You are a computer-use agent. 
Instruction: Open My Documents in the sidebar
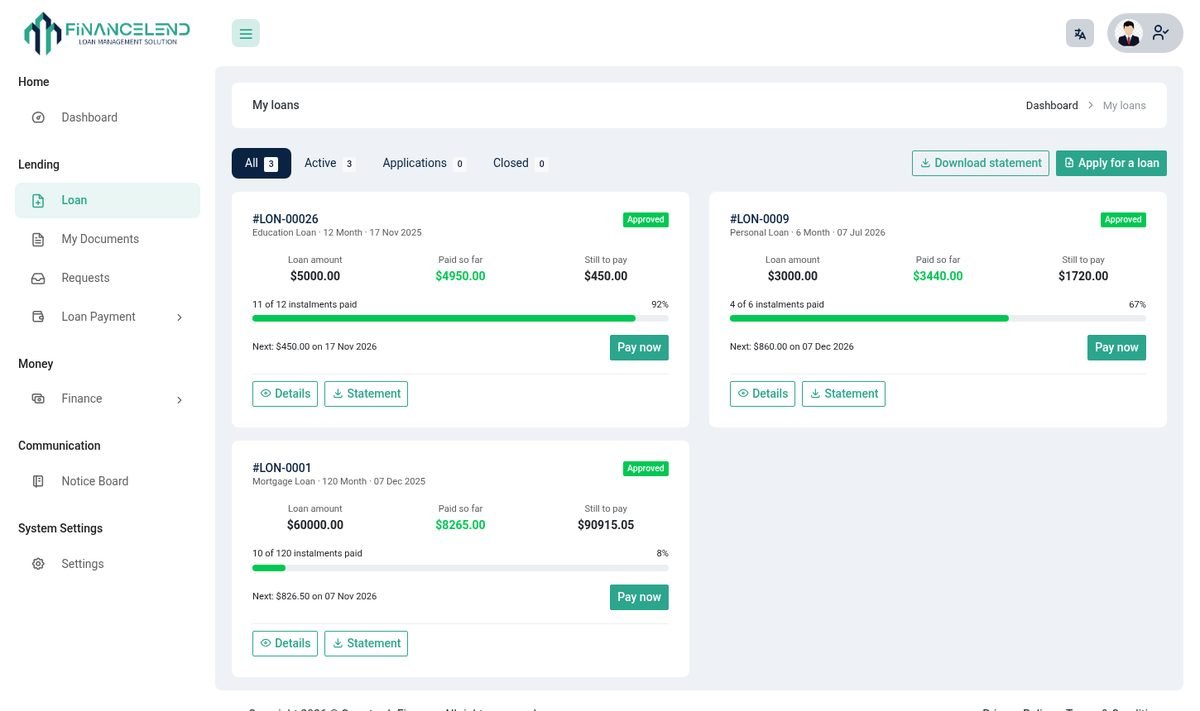click(107, 239)
